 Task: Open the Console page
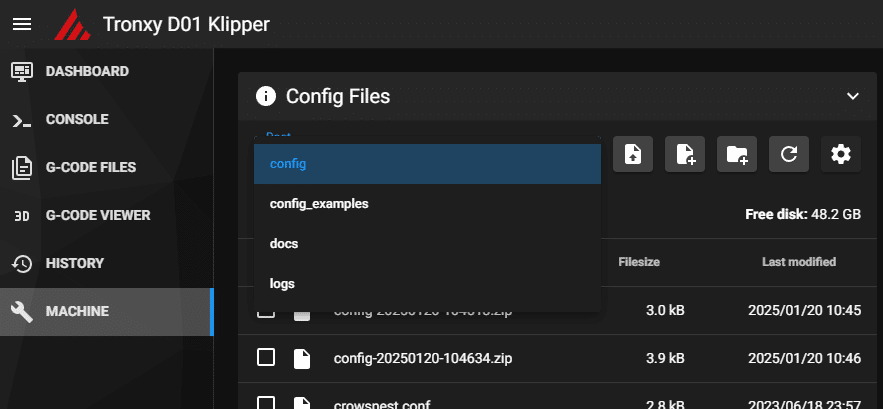106,119
